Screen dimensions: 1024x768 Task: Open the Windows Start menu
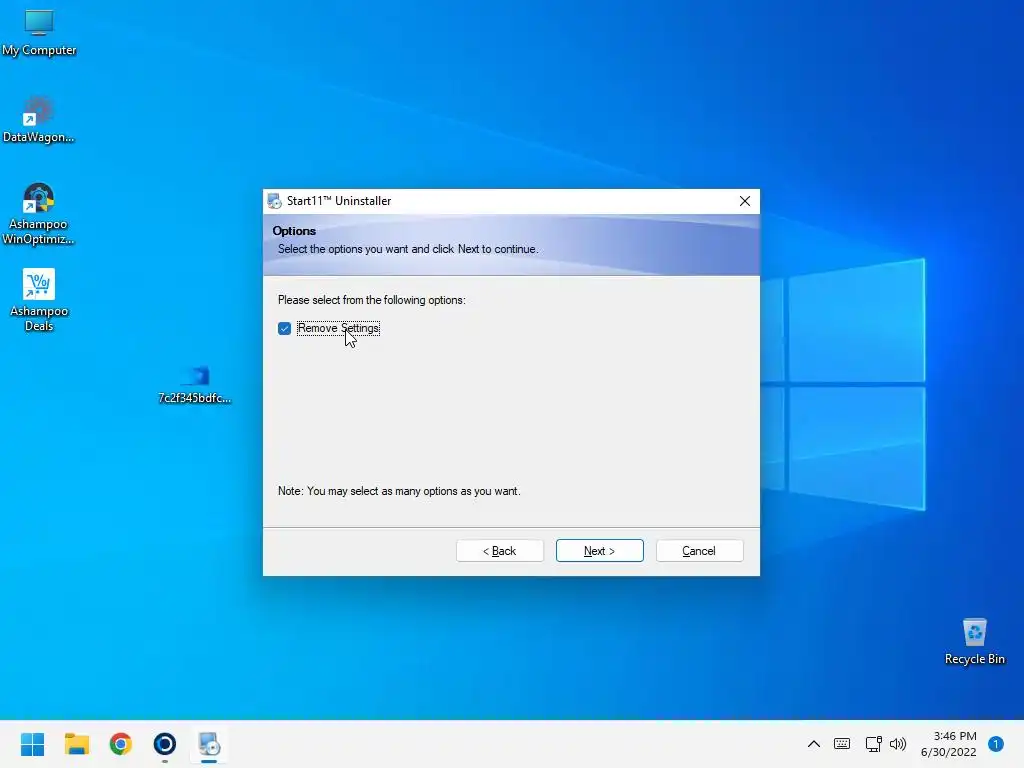point(33,744)
